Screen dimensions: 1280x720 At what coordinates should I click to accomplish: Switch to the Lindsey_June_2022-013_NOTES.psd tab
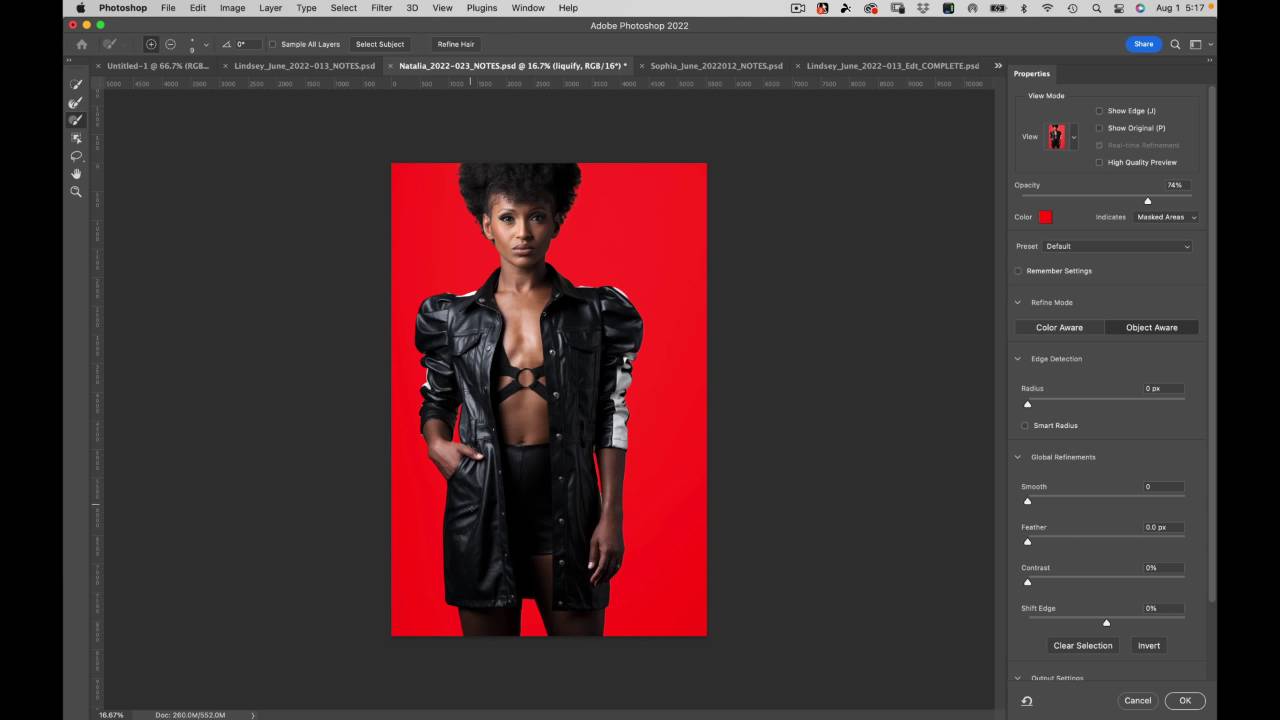click(304, 66)
